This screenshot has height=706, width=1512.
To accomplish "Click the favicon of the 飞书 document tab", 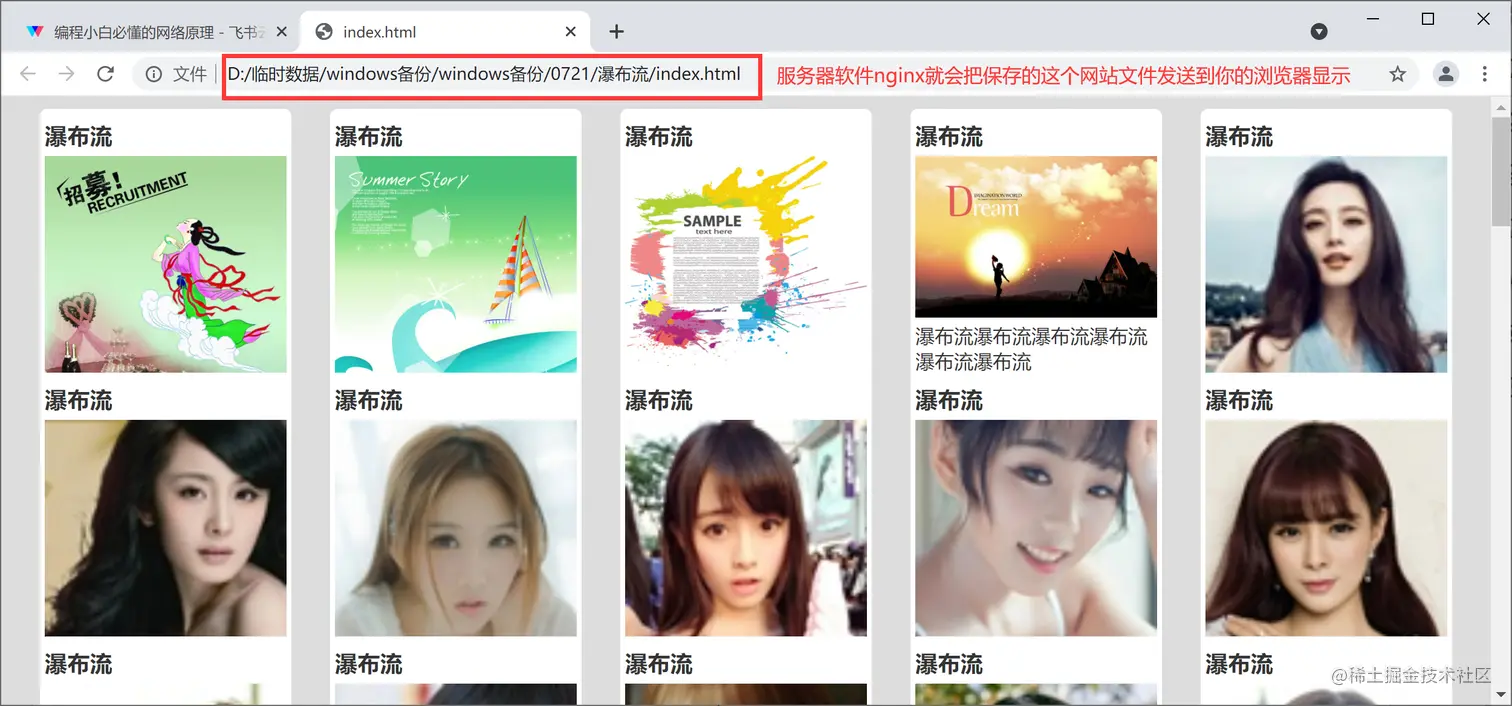I will (x=36, y=32).
